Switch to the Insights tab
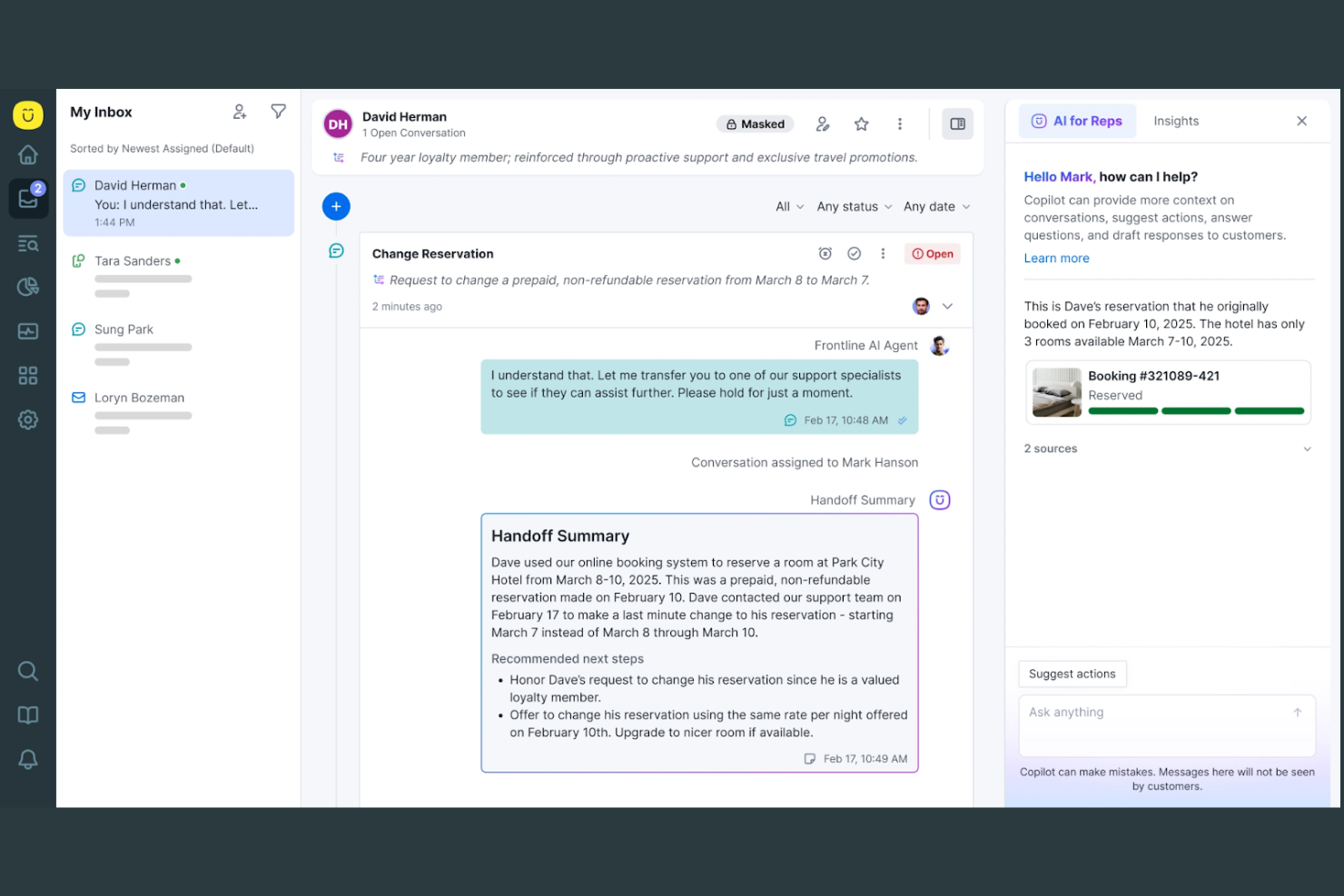Screen dimensions: 1344x896 coord(1175,121)
